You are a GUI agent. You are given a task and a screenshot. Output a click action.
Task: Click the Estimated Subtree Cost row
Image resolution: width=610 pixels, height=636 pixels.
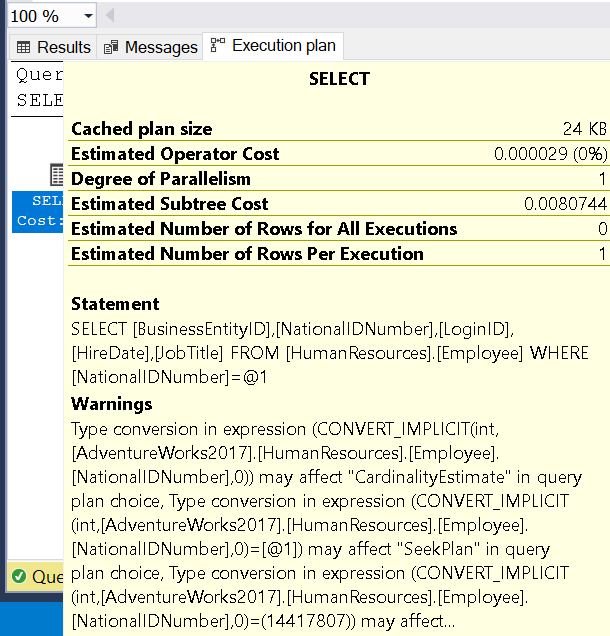click(339, 204)
